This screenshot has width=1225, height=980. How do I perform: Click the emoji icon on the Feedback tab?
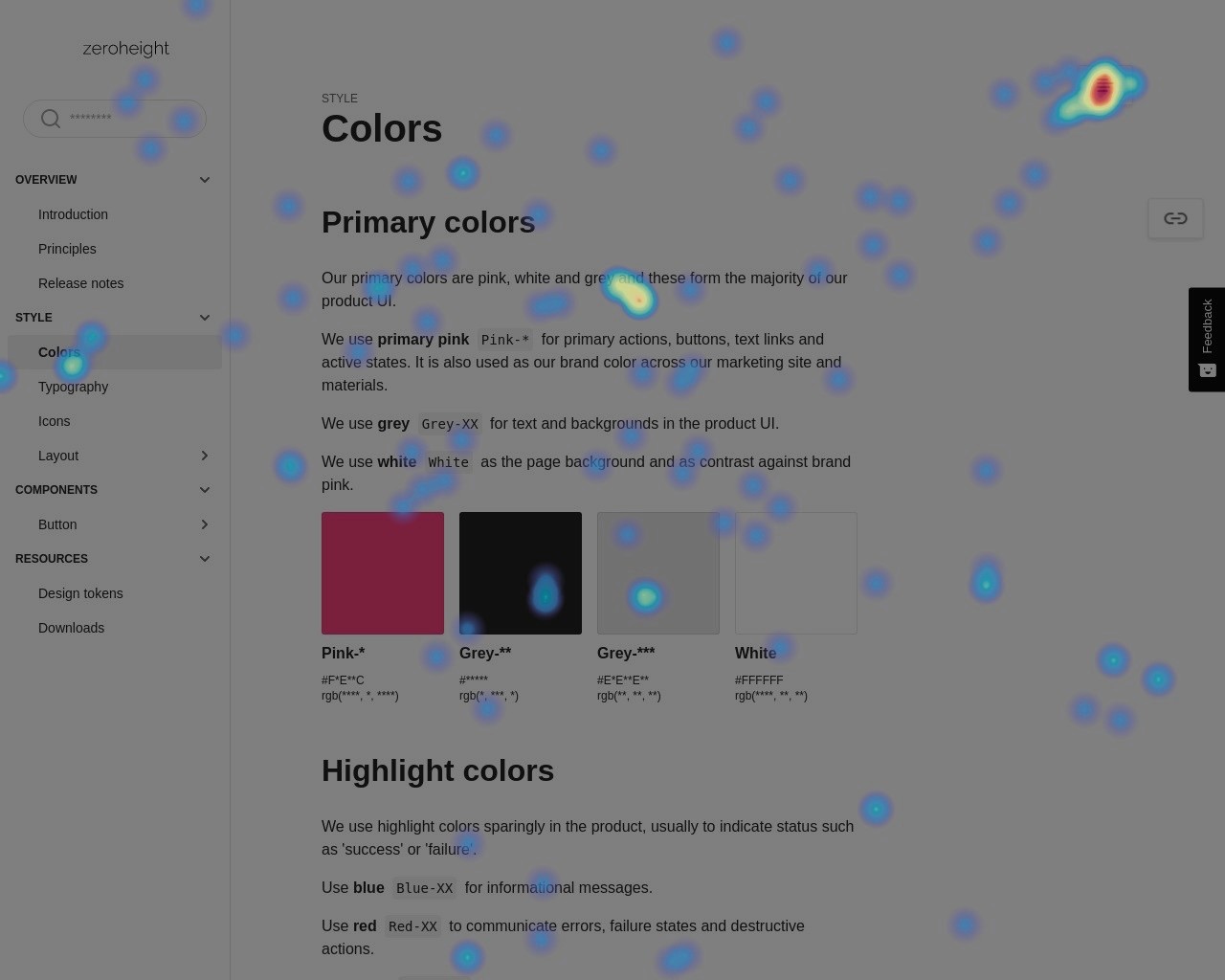tap(1206, 370)
